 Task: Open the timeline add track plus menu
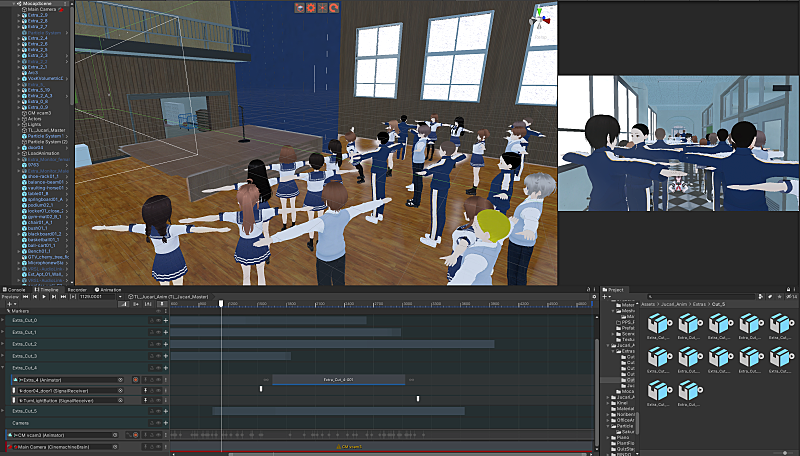tap(11, 304)
